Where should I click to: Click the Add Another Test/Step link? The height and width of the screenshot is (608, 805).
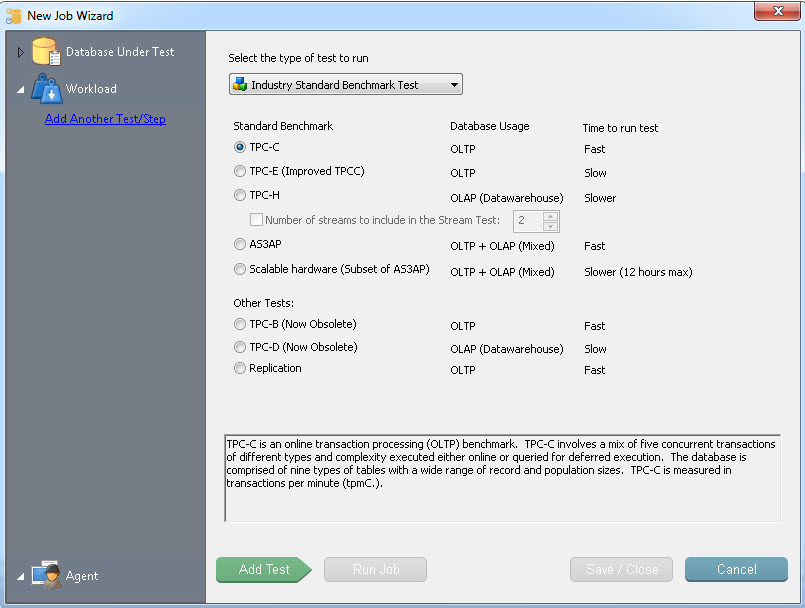[105, 119]
